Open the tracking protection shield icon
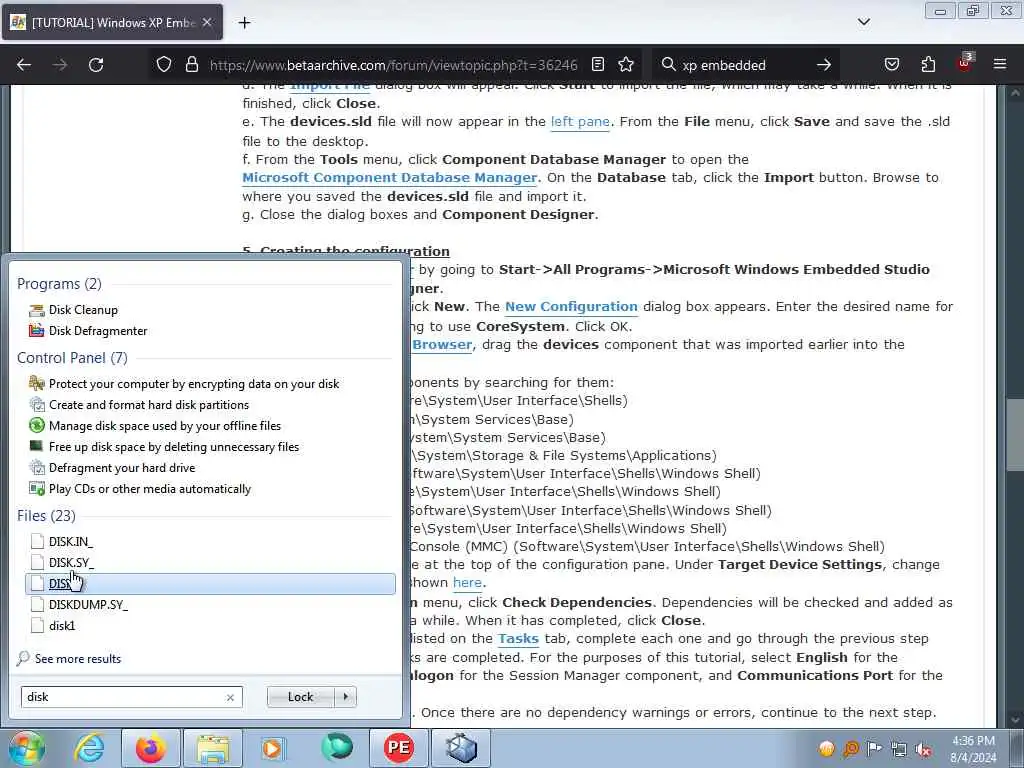This screenshot has width=1024, height=768. pyautogui.click(x=164, y=65)
